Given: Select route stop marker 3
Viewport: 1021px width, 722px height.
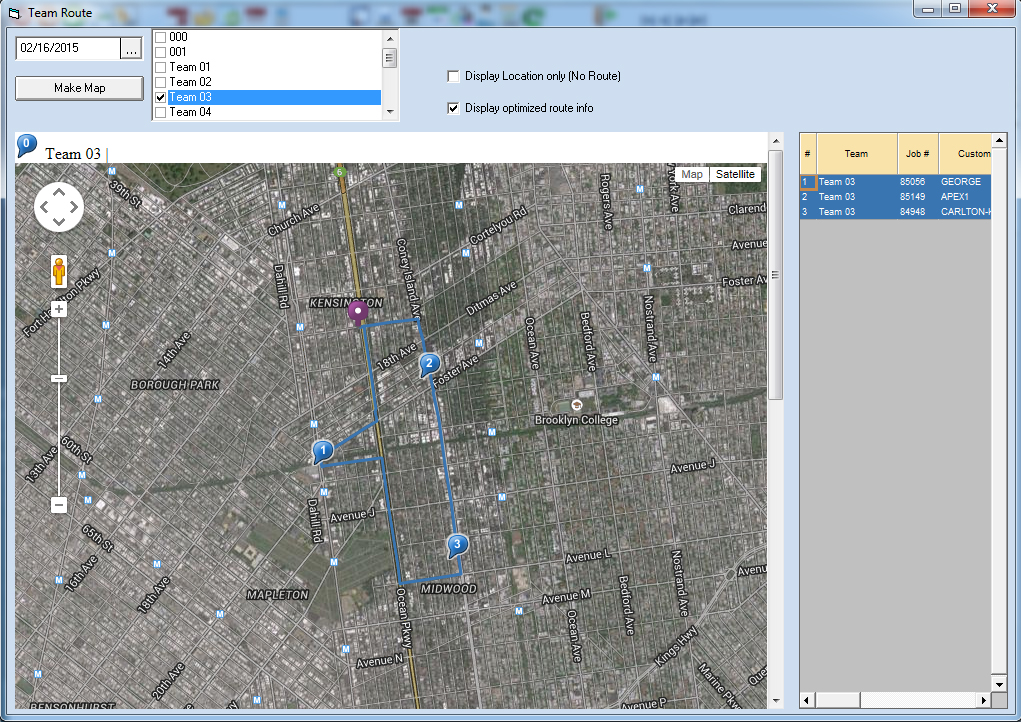Looking at the screenshot, I should pos(457,546).
